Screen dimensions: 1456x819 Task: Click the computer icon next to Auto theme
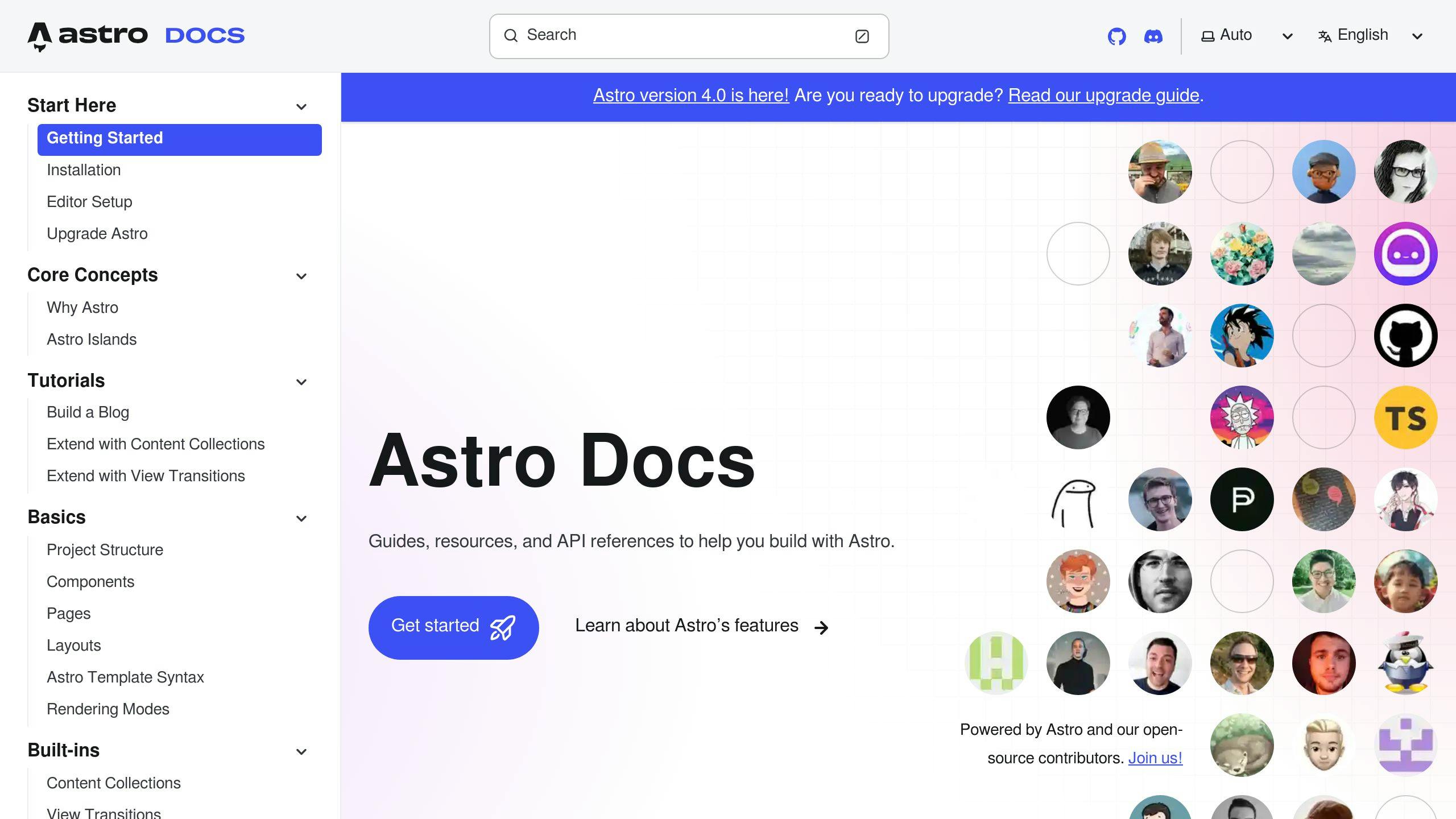[1207, 35]
